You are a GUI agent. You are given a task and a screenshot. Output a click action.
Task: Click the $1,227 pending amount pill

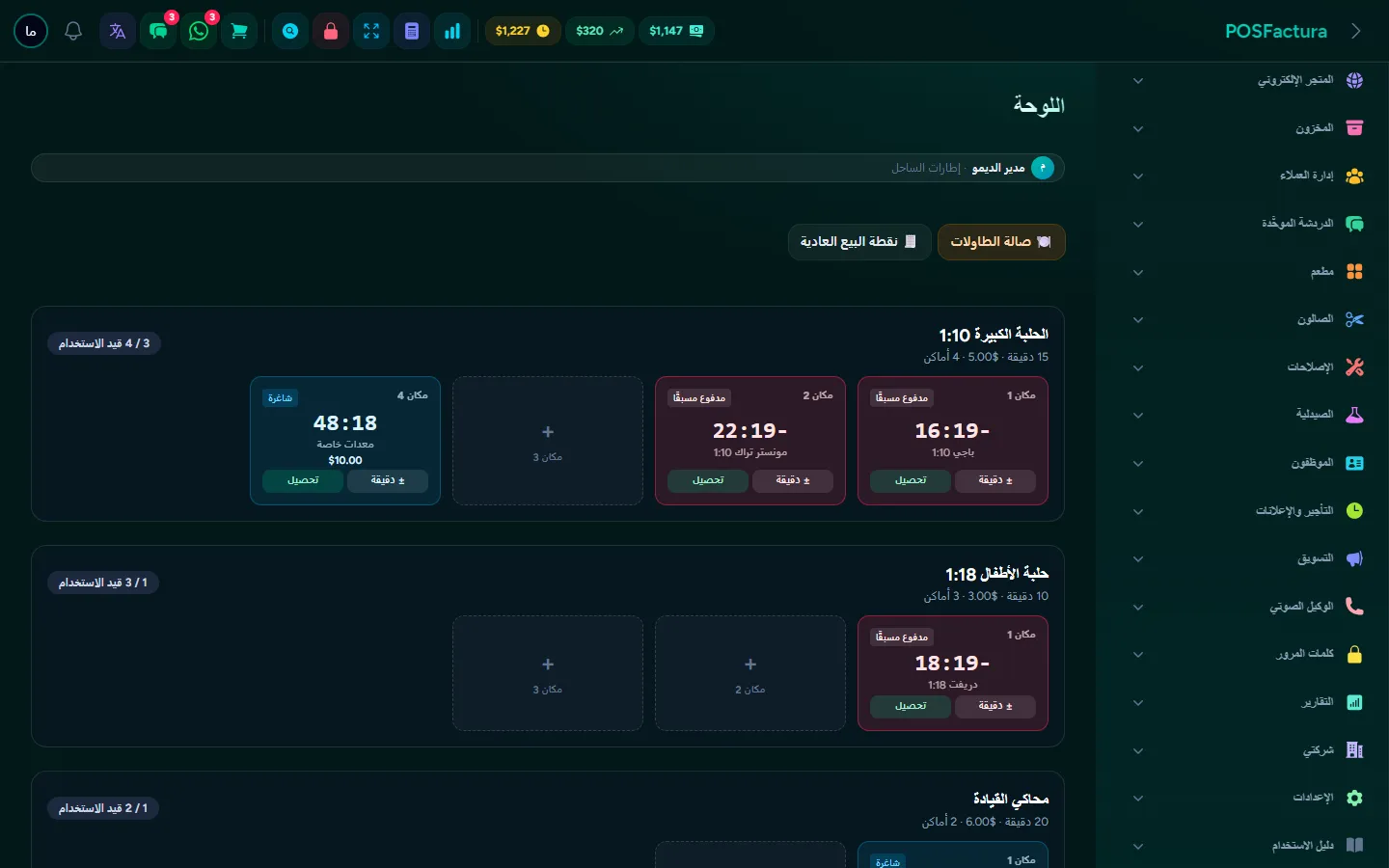pos(522,31)
